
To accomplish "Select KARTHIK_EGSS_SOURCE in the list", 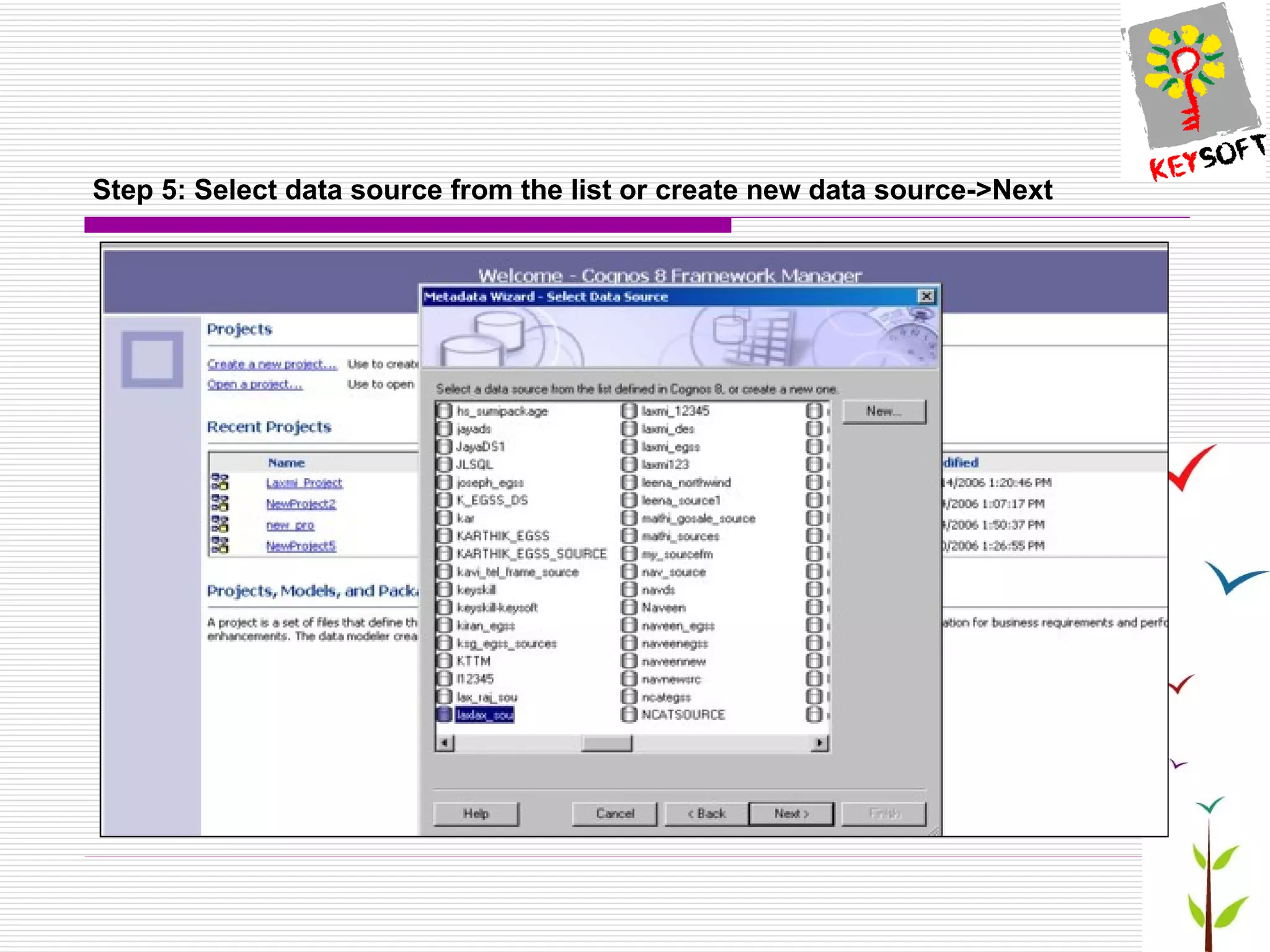I will coord(531,553).
